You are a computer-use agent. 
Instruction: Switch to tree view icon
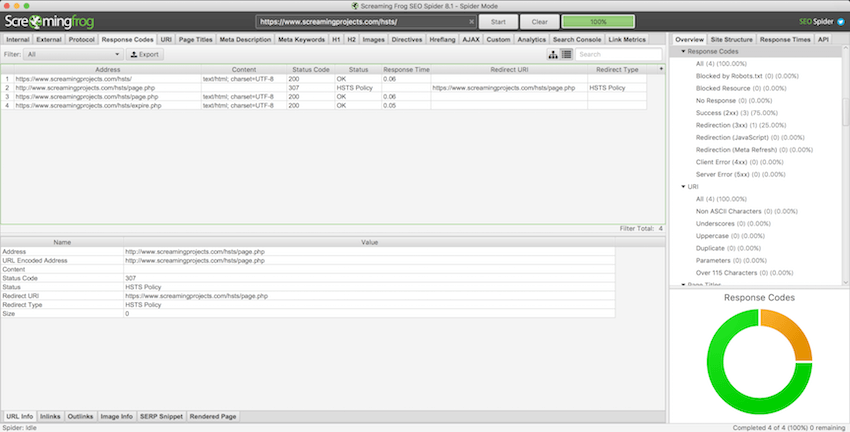coord(553,54)
